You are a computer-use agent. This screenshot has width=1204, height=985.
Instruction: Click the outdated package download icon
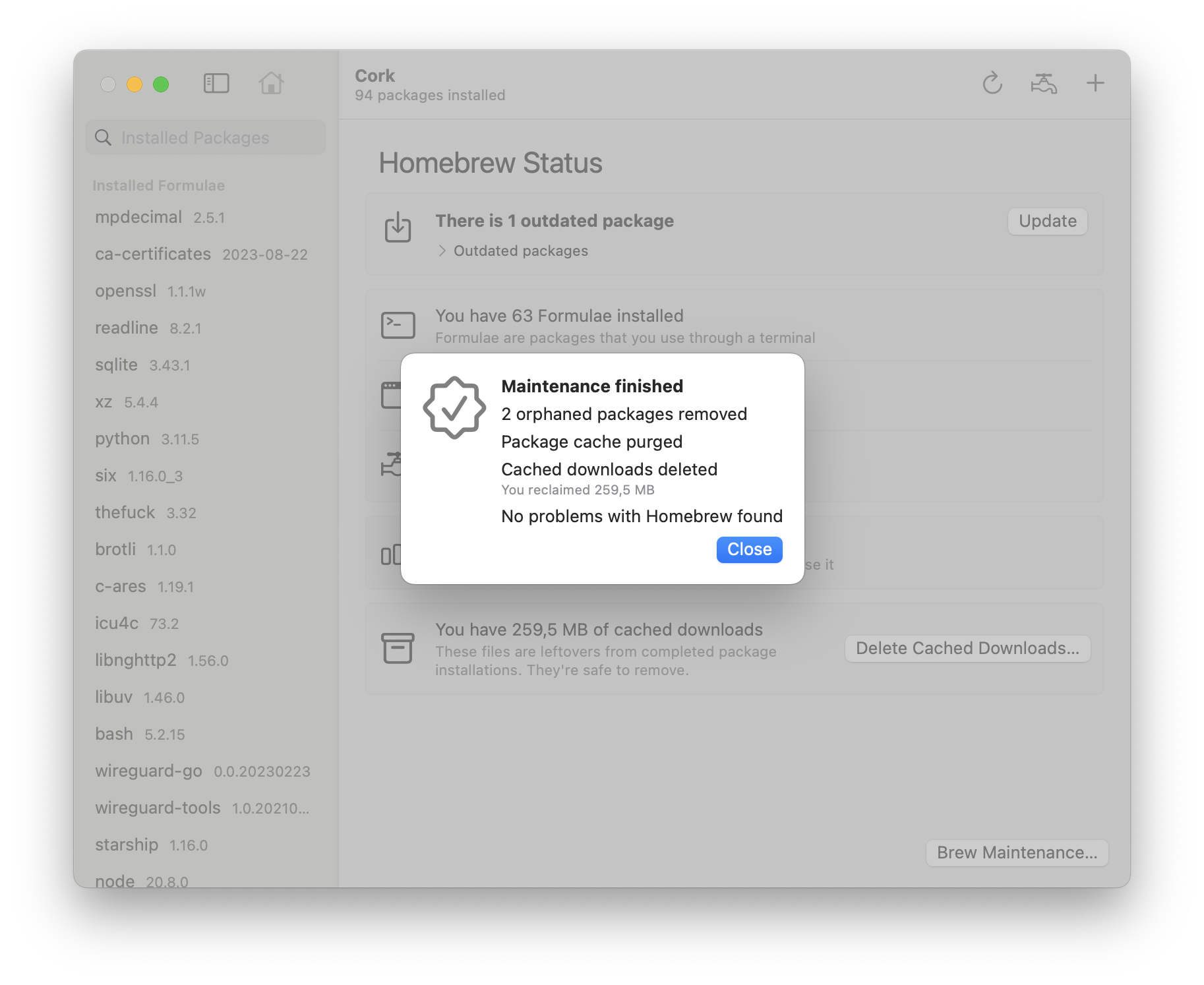(x=398, y=227)
